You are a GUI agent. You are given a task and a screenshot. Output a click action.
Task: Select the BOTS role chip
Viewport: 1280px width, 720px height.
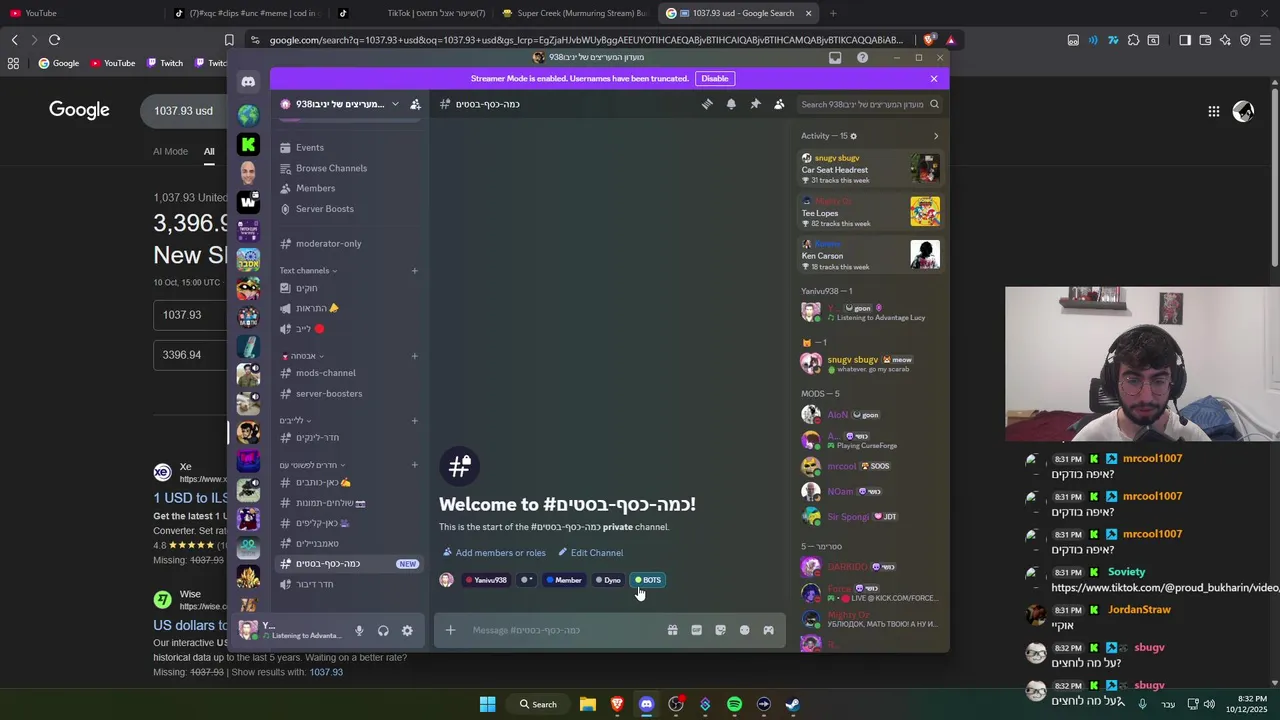pyautogui.click(x=648, y=580)
